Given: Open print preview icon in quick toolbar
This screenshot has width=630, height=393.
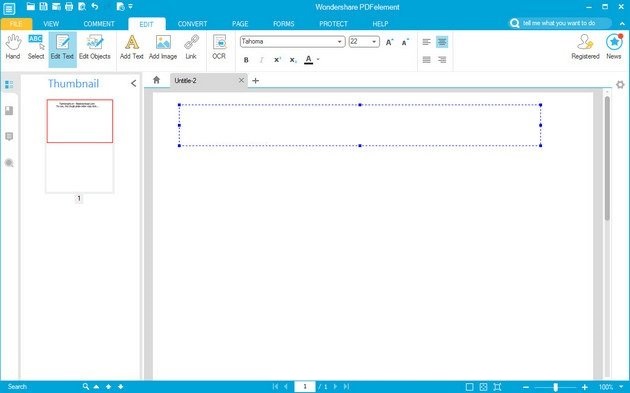Looking at the screenshot, I should coord(82,6).
